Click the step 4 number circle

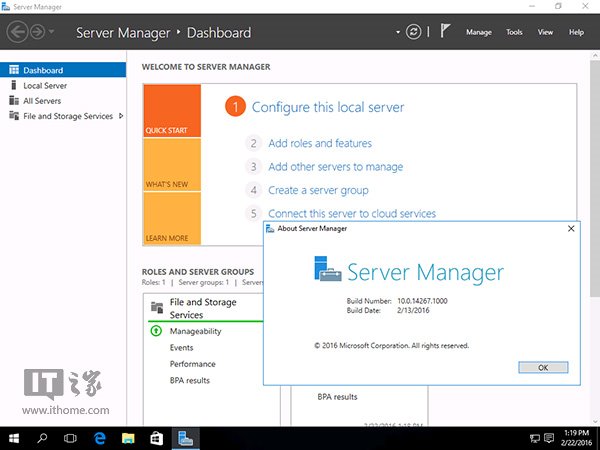click(253, 190)
